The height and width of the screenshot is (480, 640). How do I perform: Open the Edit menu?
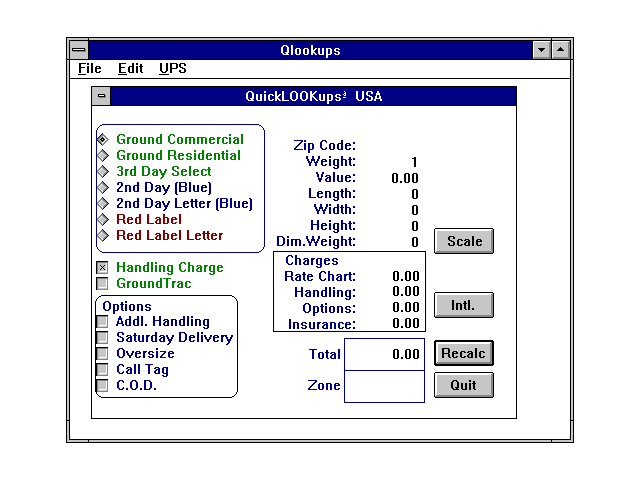click(130, 69)
